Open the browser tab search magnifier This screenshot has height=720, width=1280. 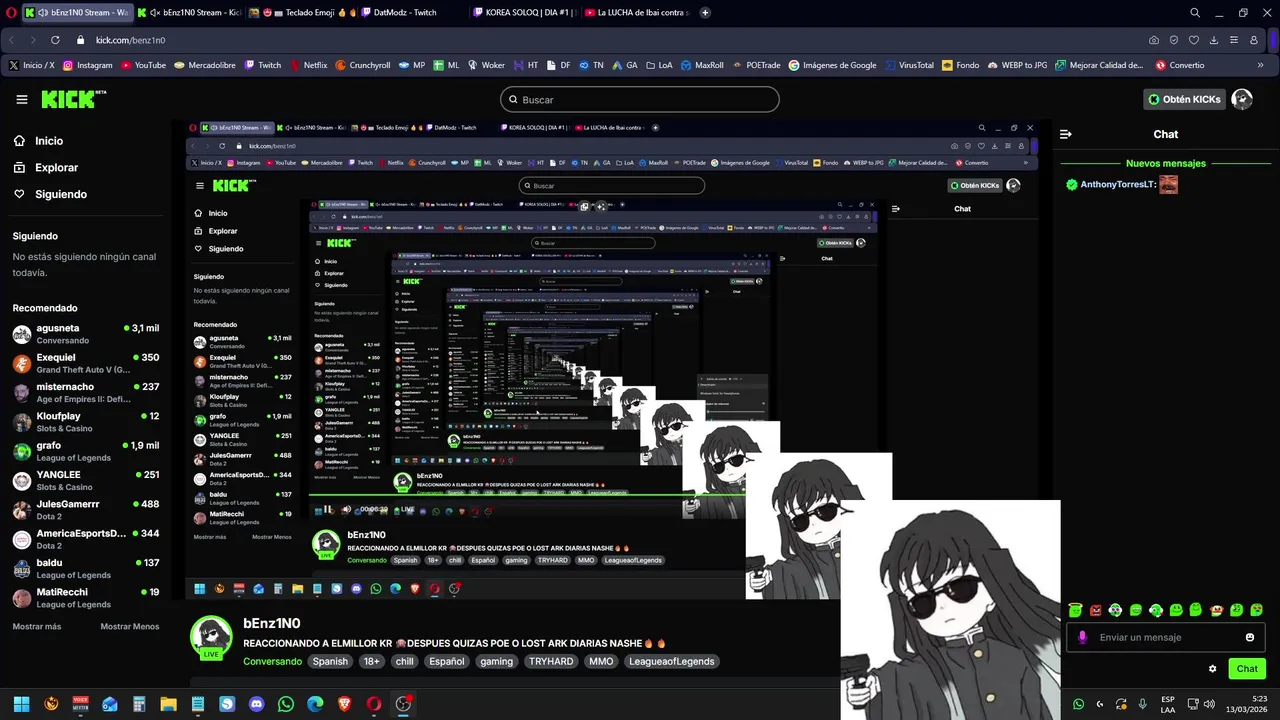[1195, 13]
